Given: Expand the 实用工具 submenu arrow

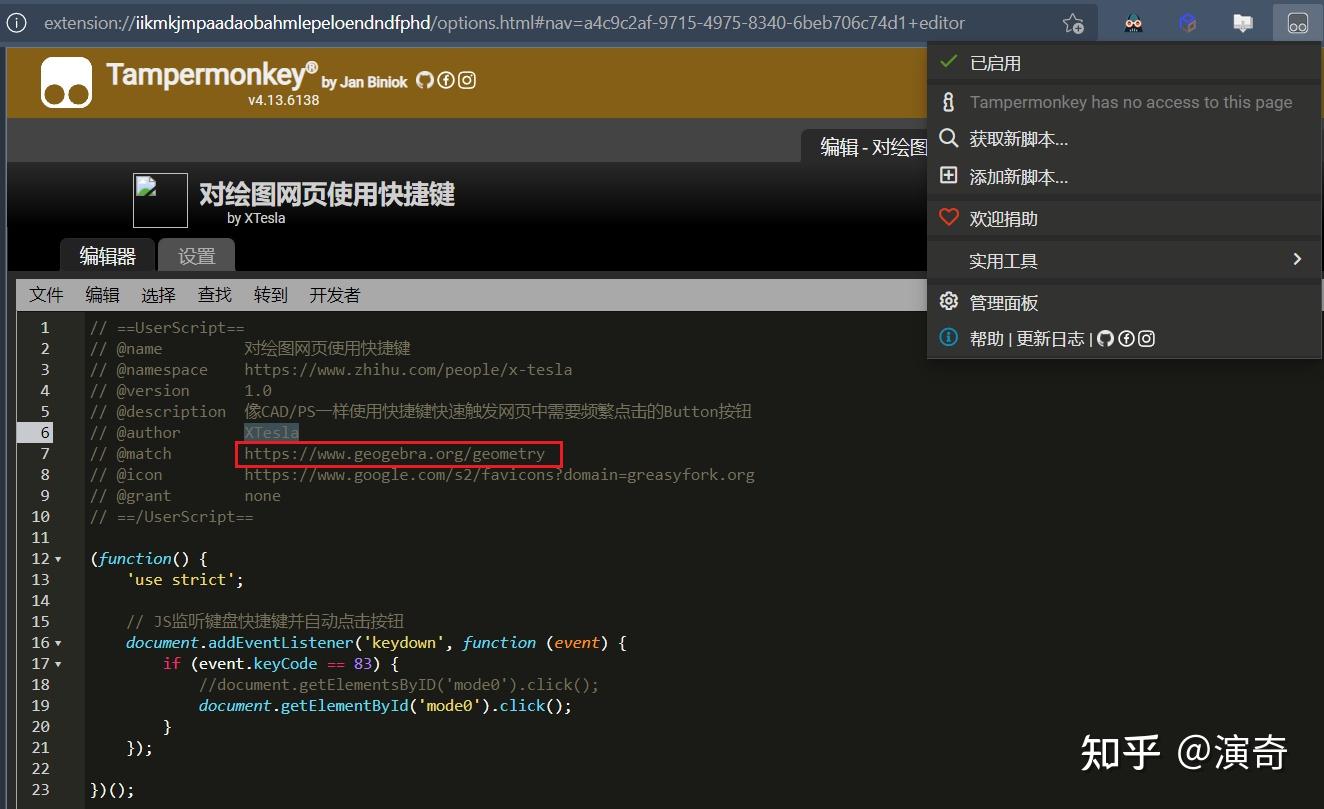Looking at the screenshot, I should [1297, 260].
